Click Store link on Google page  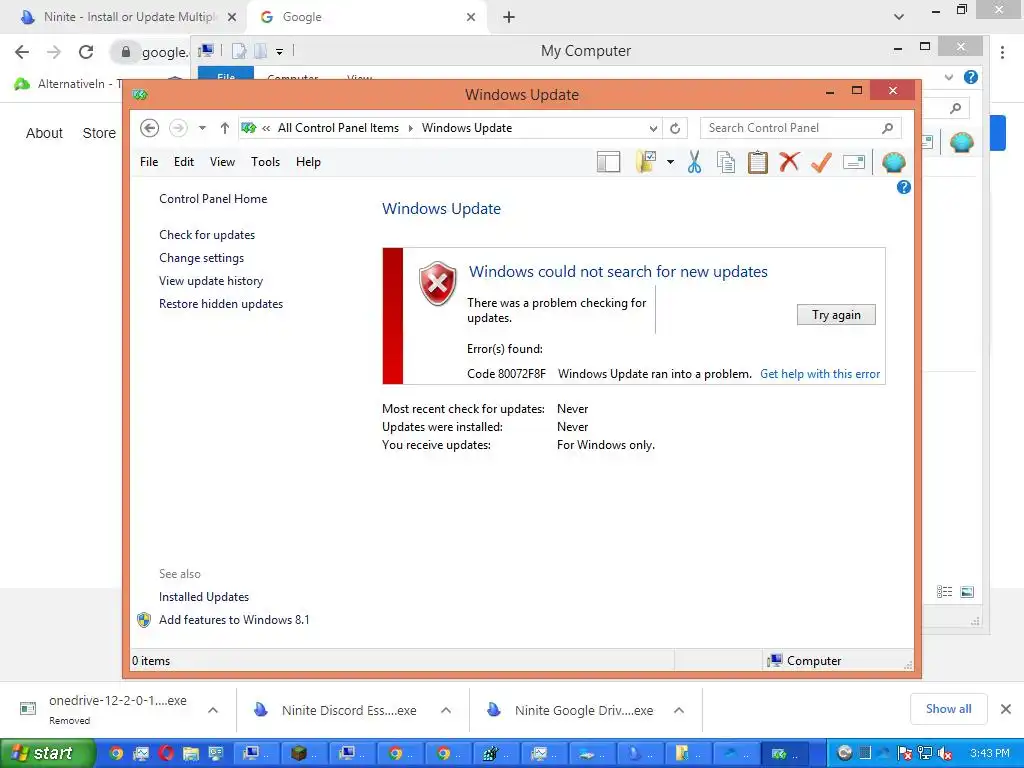point(99,133)
